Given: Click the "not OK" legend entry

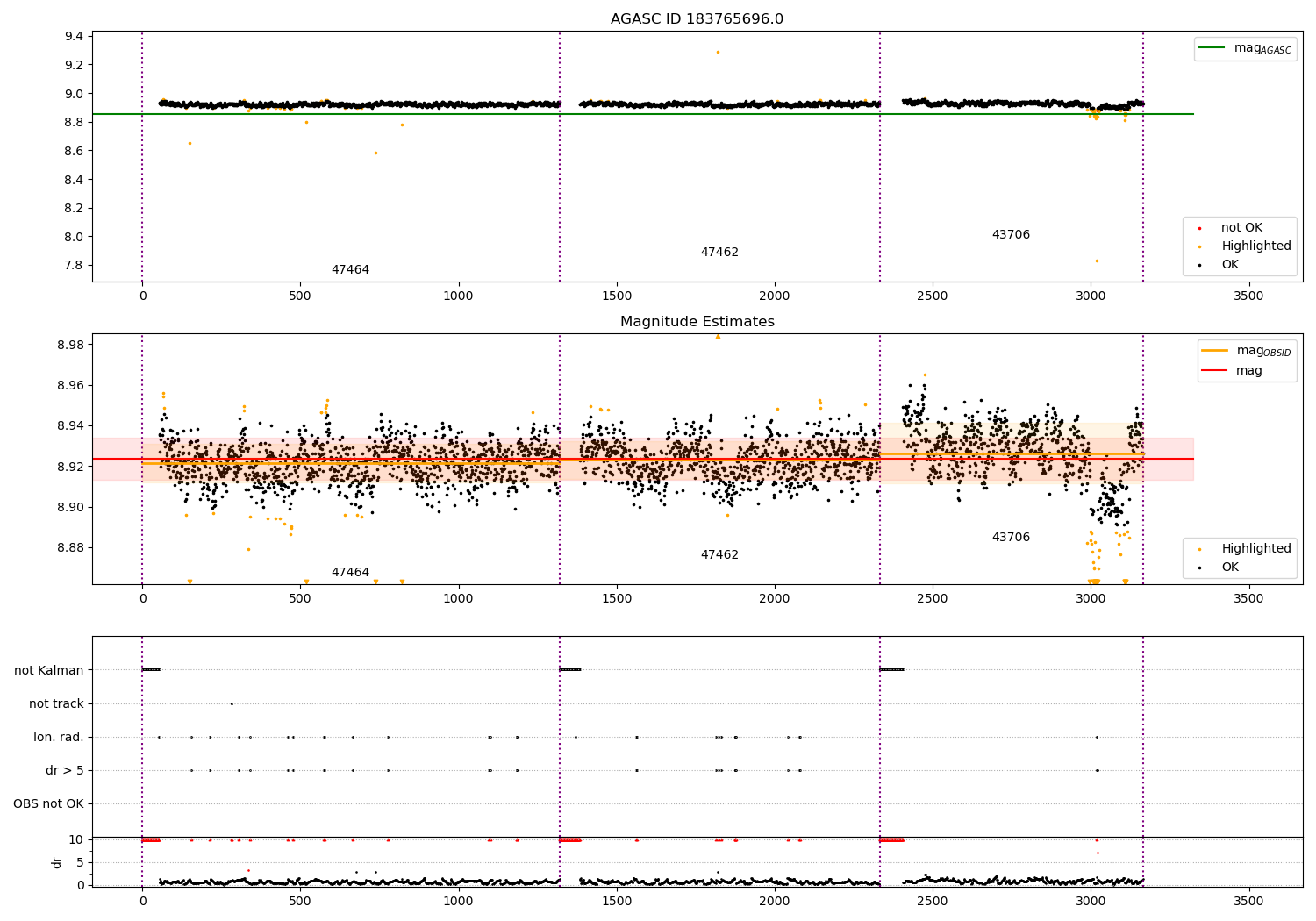Looking at the screenshot, I should click(x=1240, y=228).
